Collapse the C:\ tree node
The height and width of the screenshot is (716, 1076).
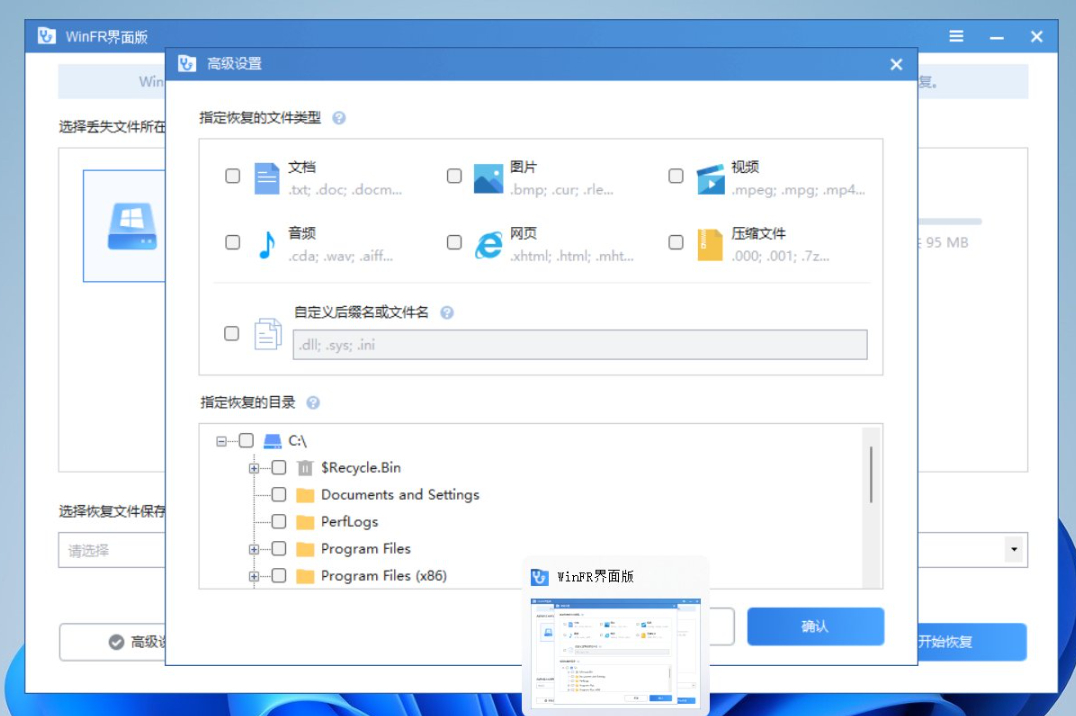pos(221,441)
